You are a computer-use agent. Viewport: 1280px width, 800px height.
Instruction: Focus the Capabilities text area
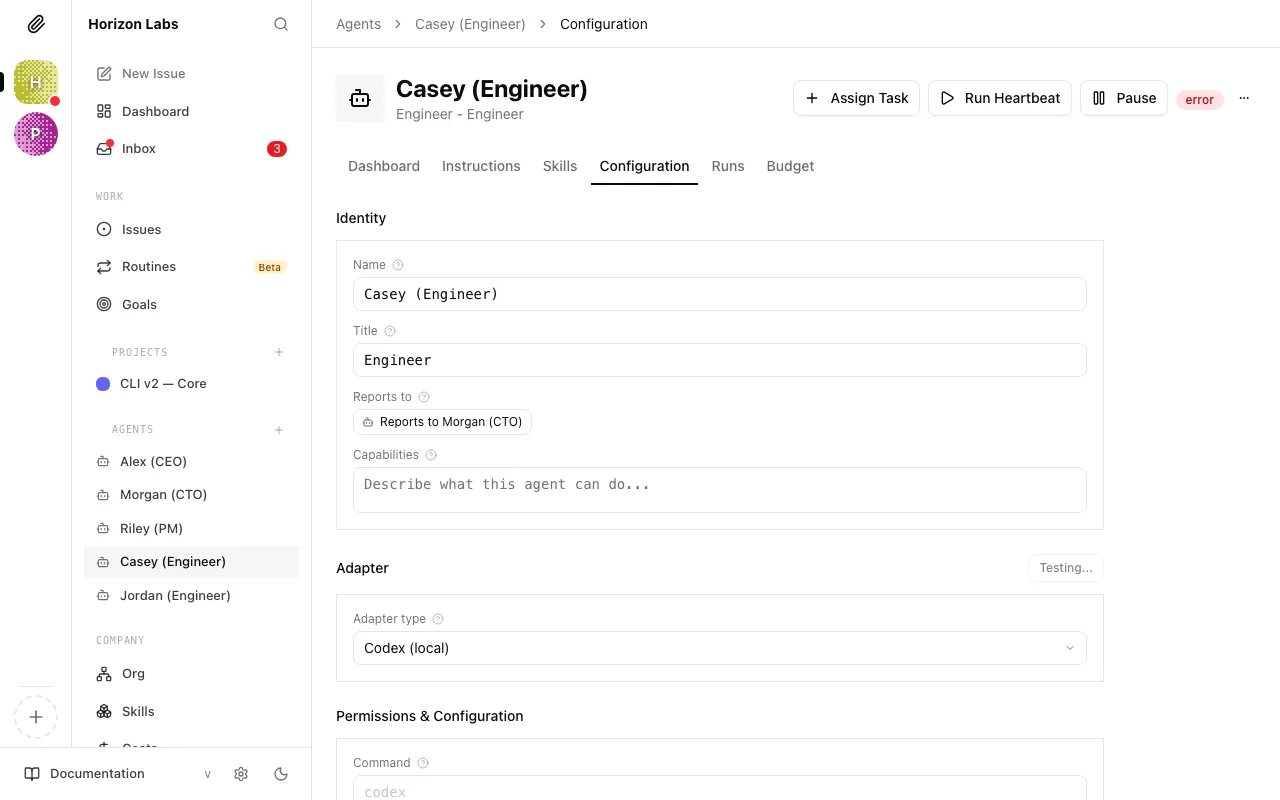(x=720, y=490)
